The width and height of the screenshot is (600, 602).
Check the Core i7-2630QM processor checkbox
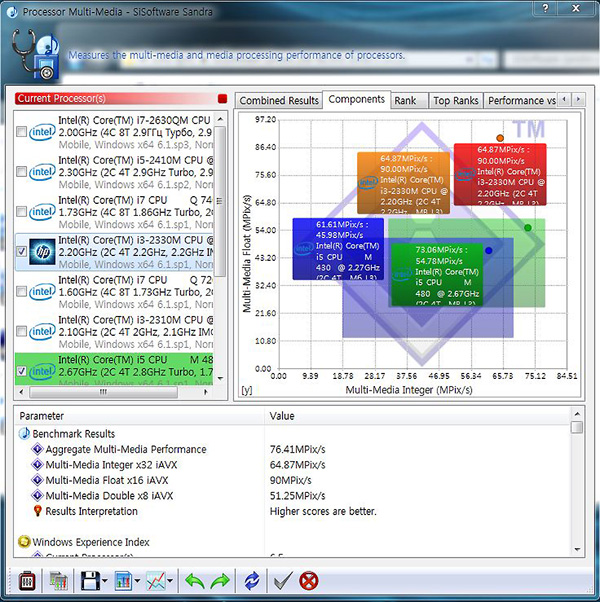click(x=21, y=132)
